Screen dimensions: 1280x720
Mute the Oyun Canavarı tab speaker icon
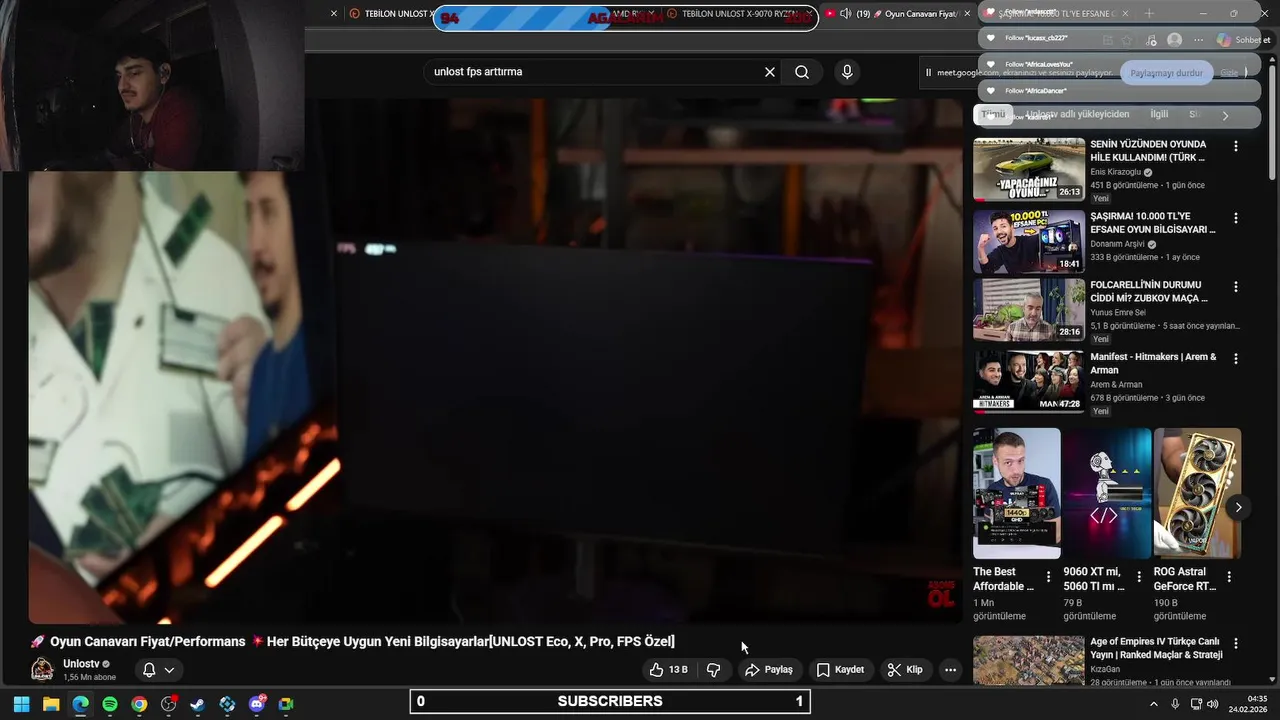[x=845, y=14]
